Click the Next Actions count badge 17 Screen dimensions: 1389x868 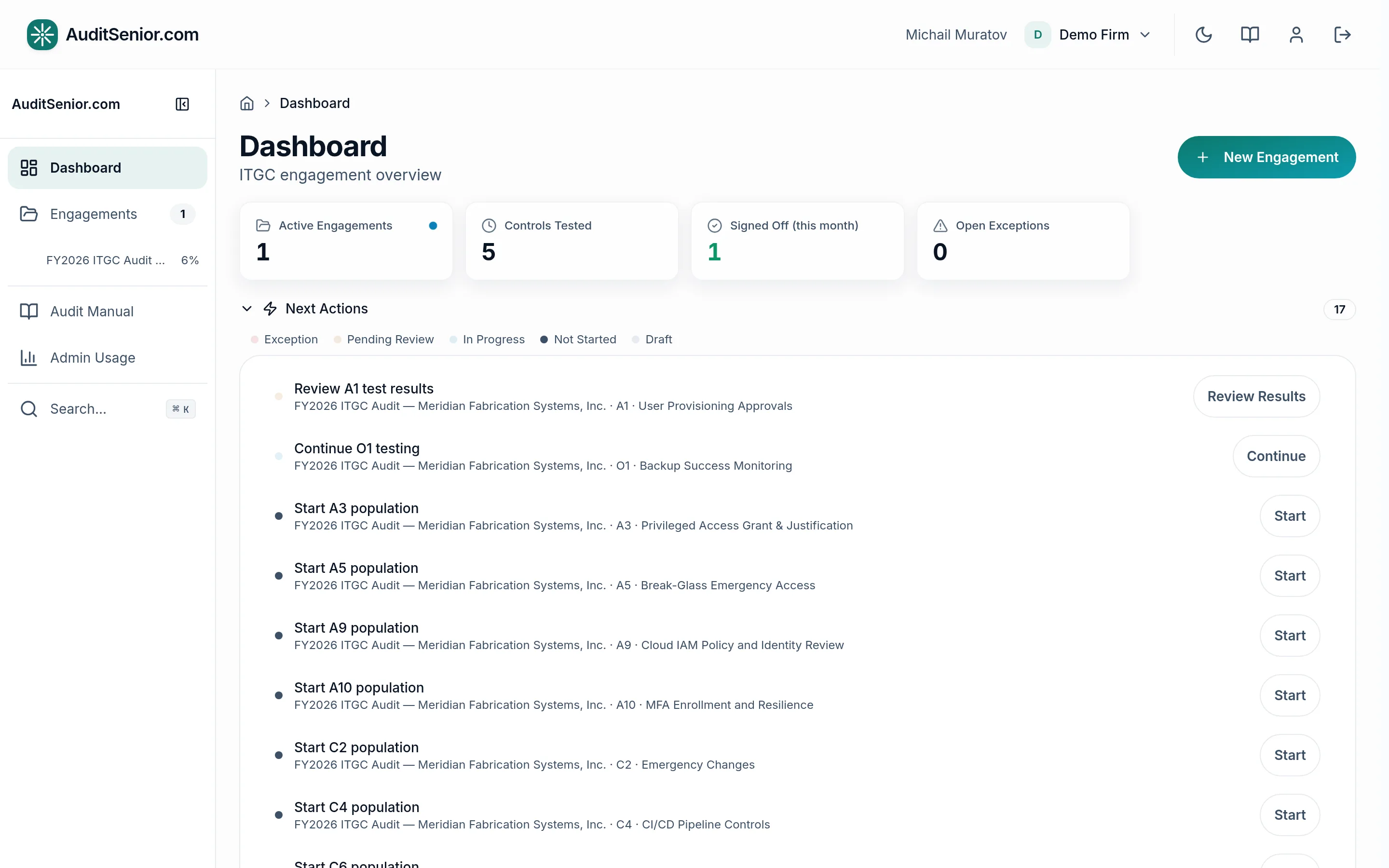(x=1340, y=310)
